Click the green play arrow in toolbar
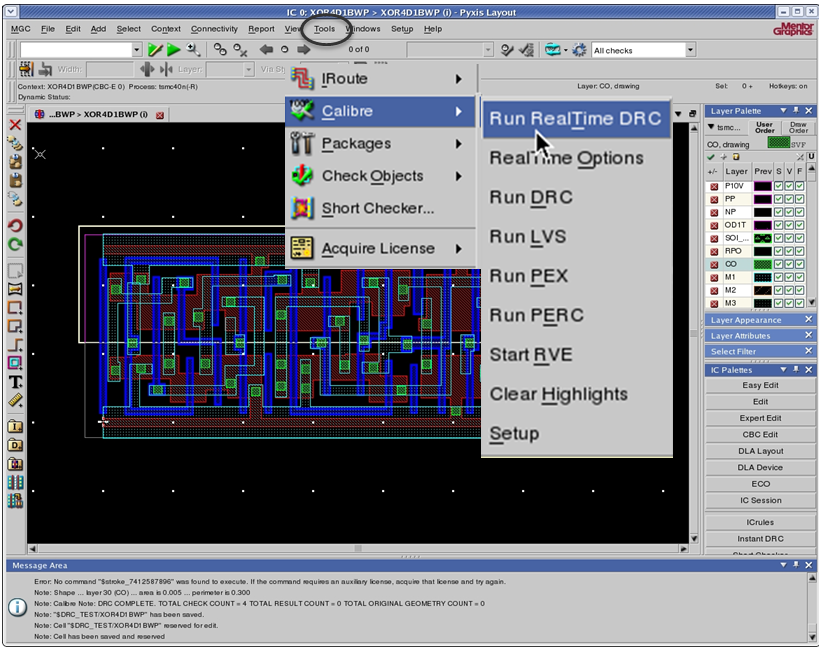The width and height of the screenshot is (819, 649). click(174, 50)
